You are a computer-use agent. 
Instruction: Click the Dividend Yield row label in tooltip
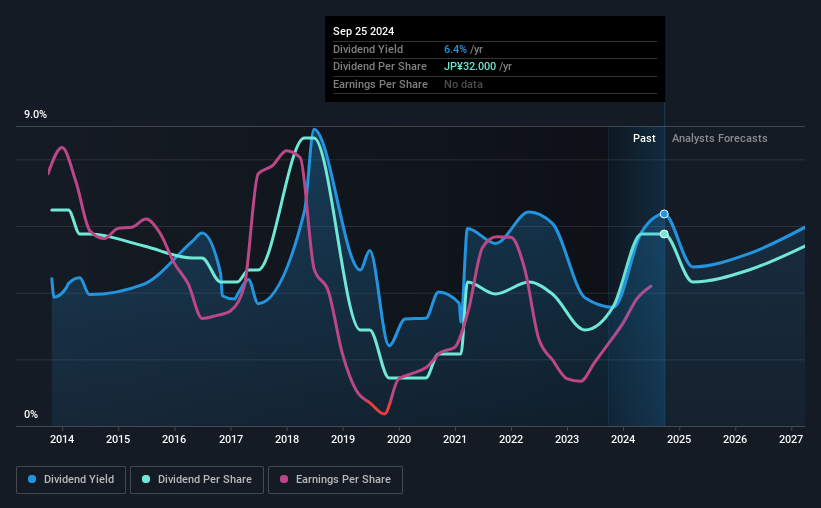click(368, 49)
